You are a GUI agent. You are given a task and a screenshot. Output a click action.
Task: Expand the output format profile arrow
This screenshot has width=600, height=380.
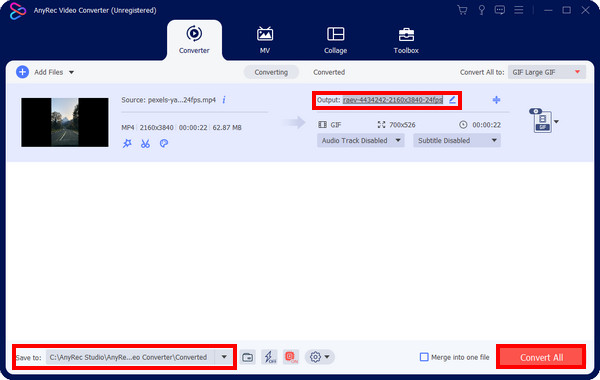557,122
